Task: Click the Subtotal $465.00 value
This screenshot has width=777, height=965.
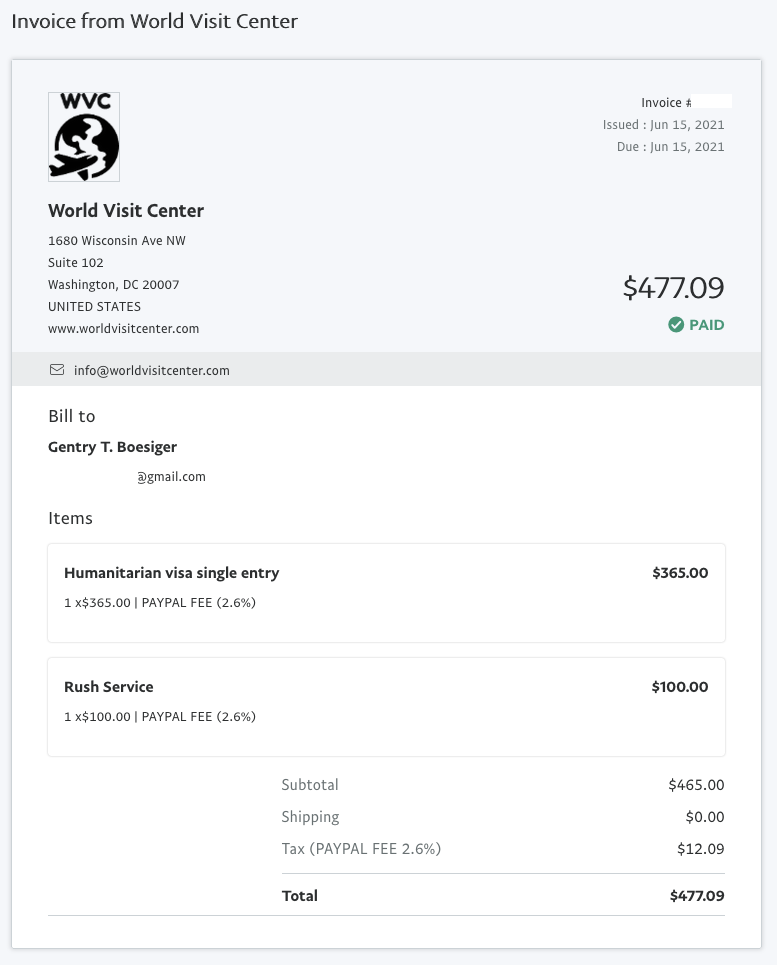Action: click(x=696, y=785)
